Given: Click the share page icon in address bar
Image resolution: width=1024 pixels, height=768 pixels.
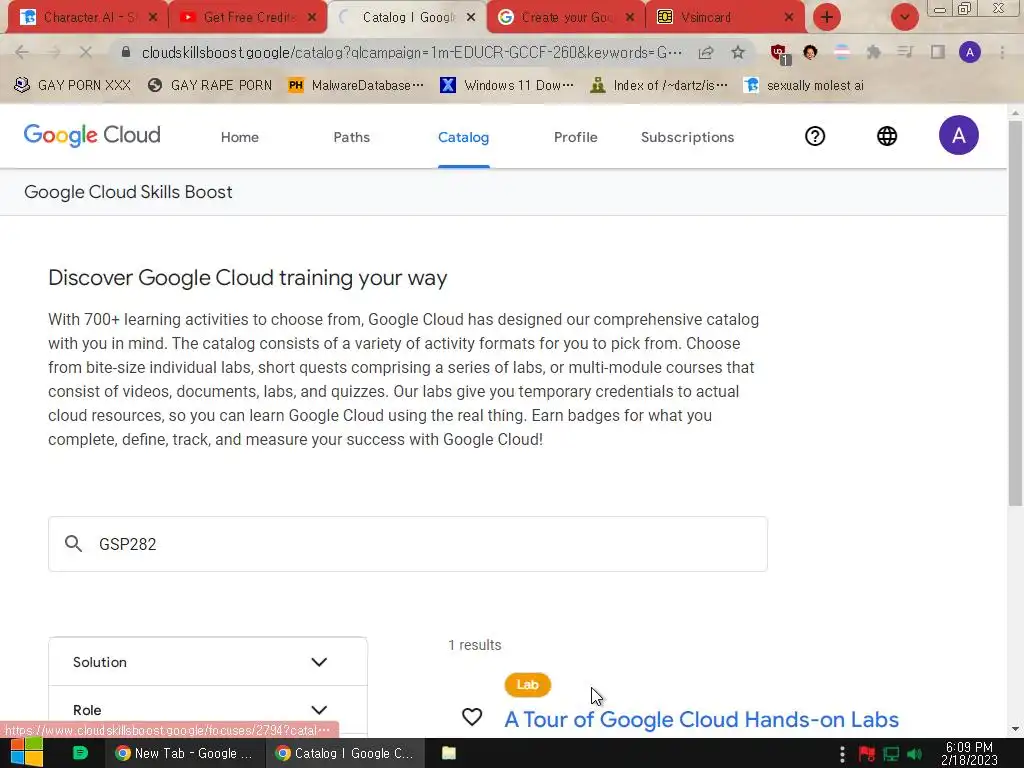Looking at the screenshot, I should [x=706, y=52].
